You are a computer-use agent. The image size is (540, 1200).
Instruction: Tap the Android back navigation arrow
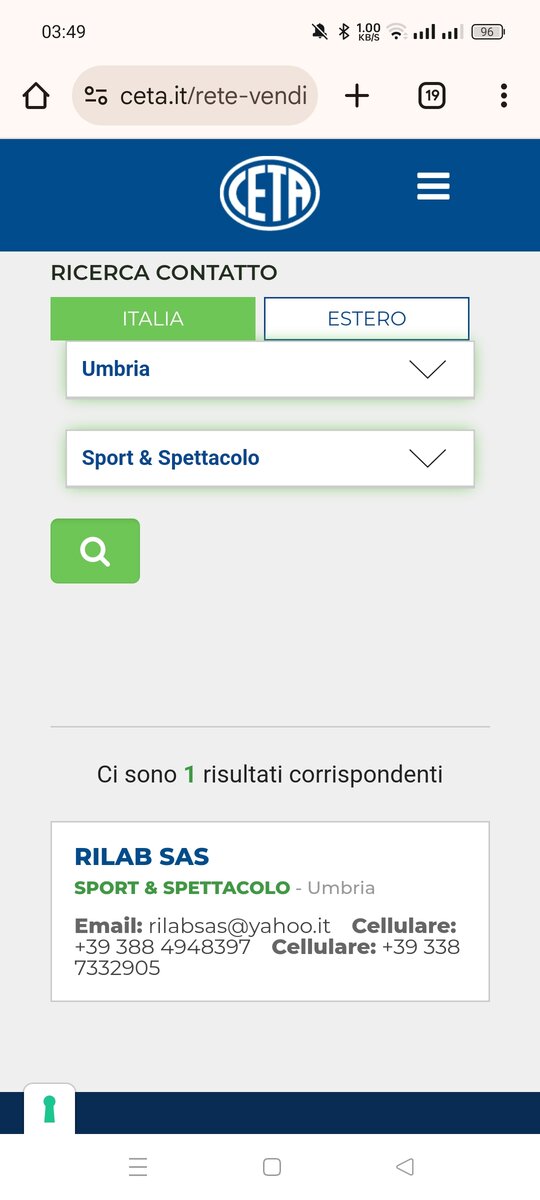coord(405,1166)
